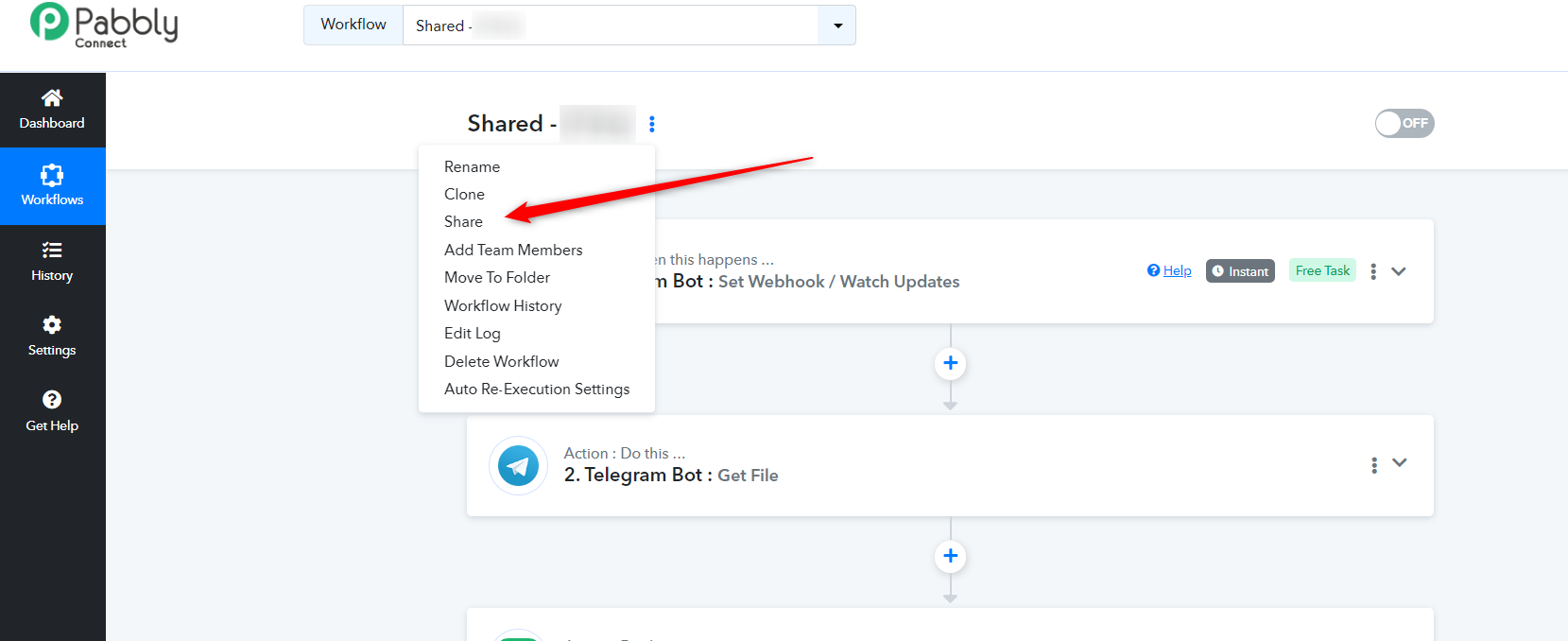Expand the Set Webhook trigger step chevron
The height and width of the screenshot is (641, 1568).
coord(1399,271)
